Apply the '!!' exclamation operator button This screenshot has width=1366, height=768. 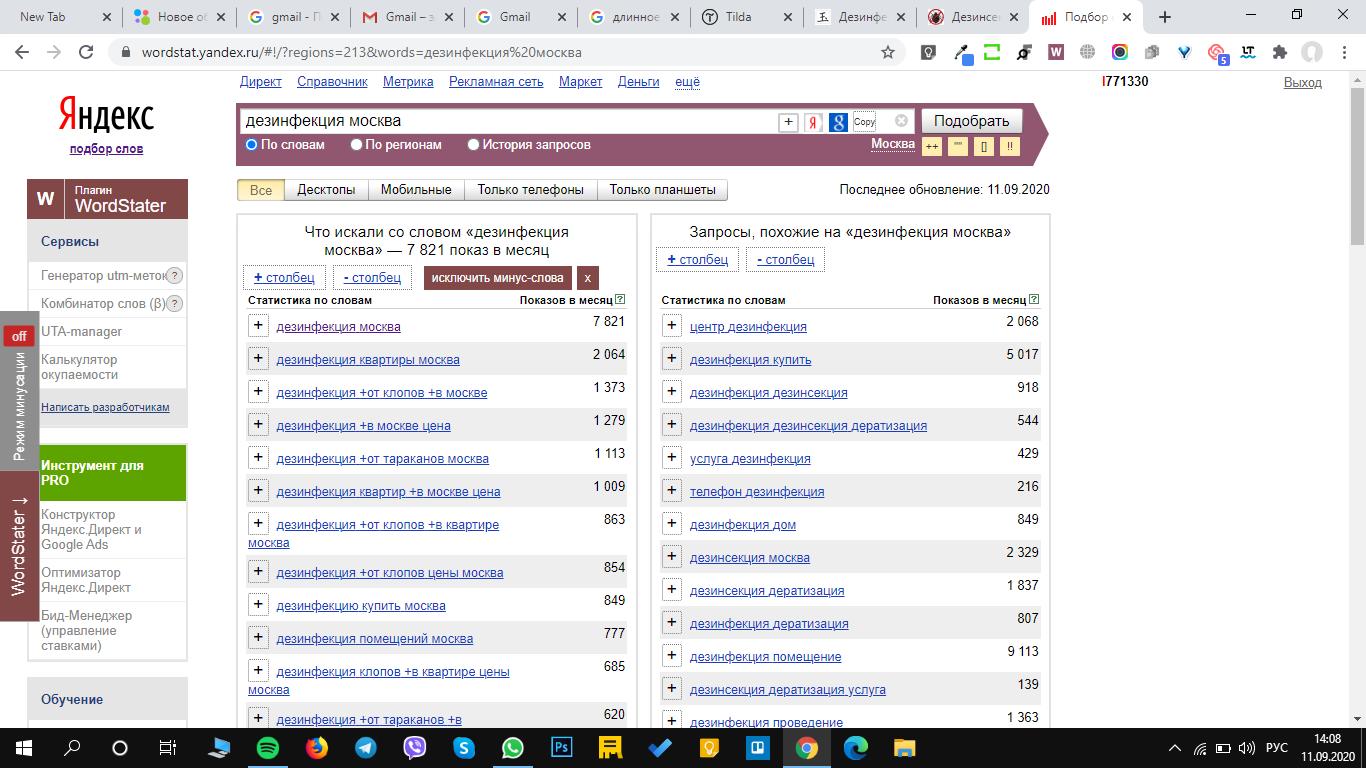[x=1010, y=147]
